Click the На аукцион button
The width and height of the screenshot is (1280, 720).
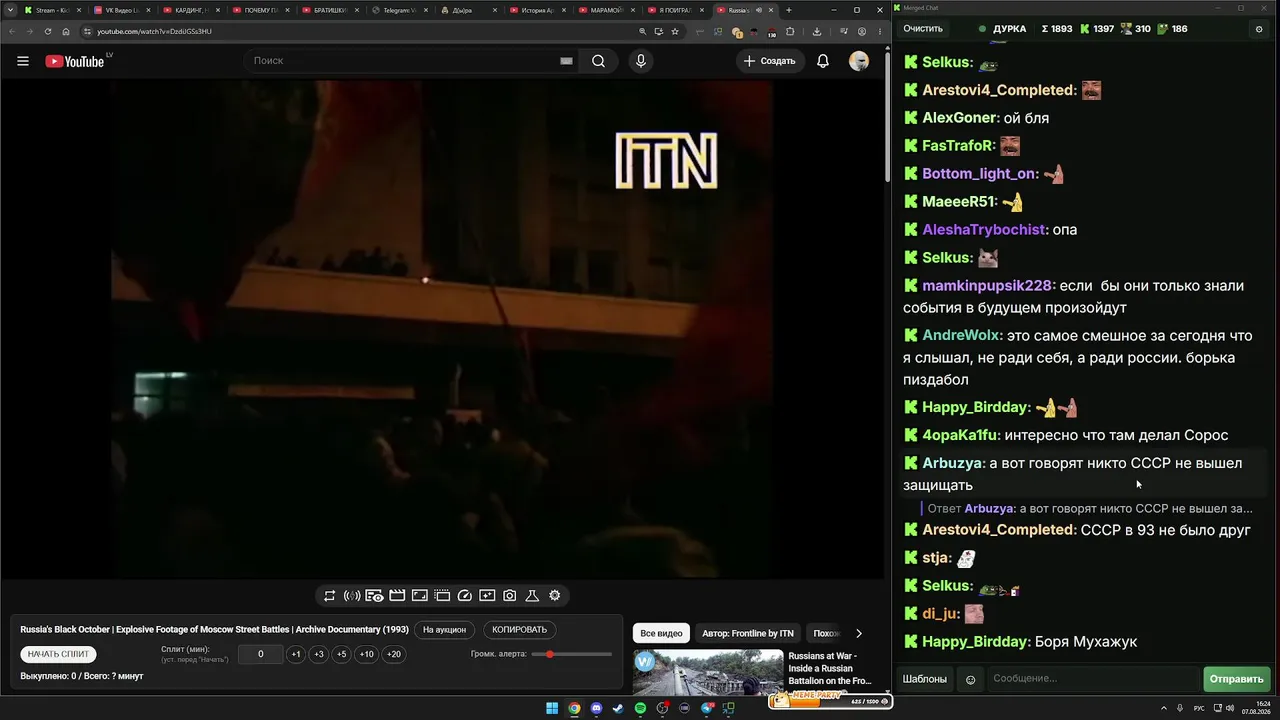(444, 630)
